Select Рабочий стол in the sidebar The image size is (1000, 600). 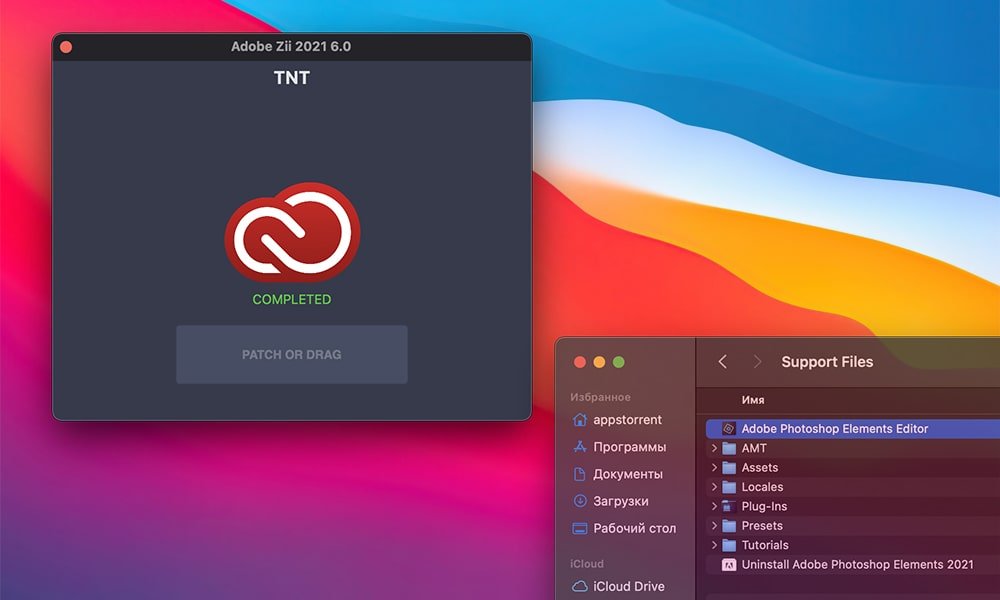pos(634,528)
